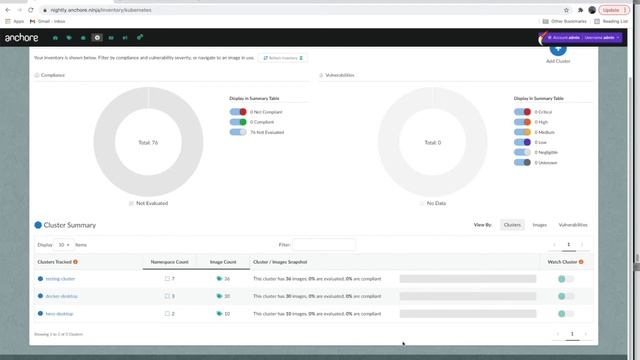Screen dimensions: 640x360
Task: Click the Apps bookmarks bar icon
Action: coord(8,21)
